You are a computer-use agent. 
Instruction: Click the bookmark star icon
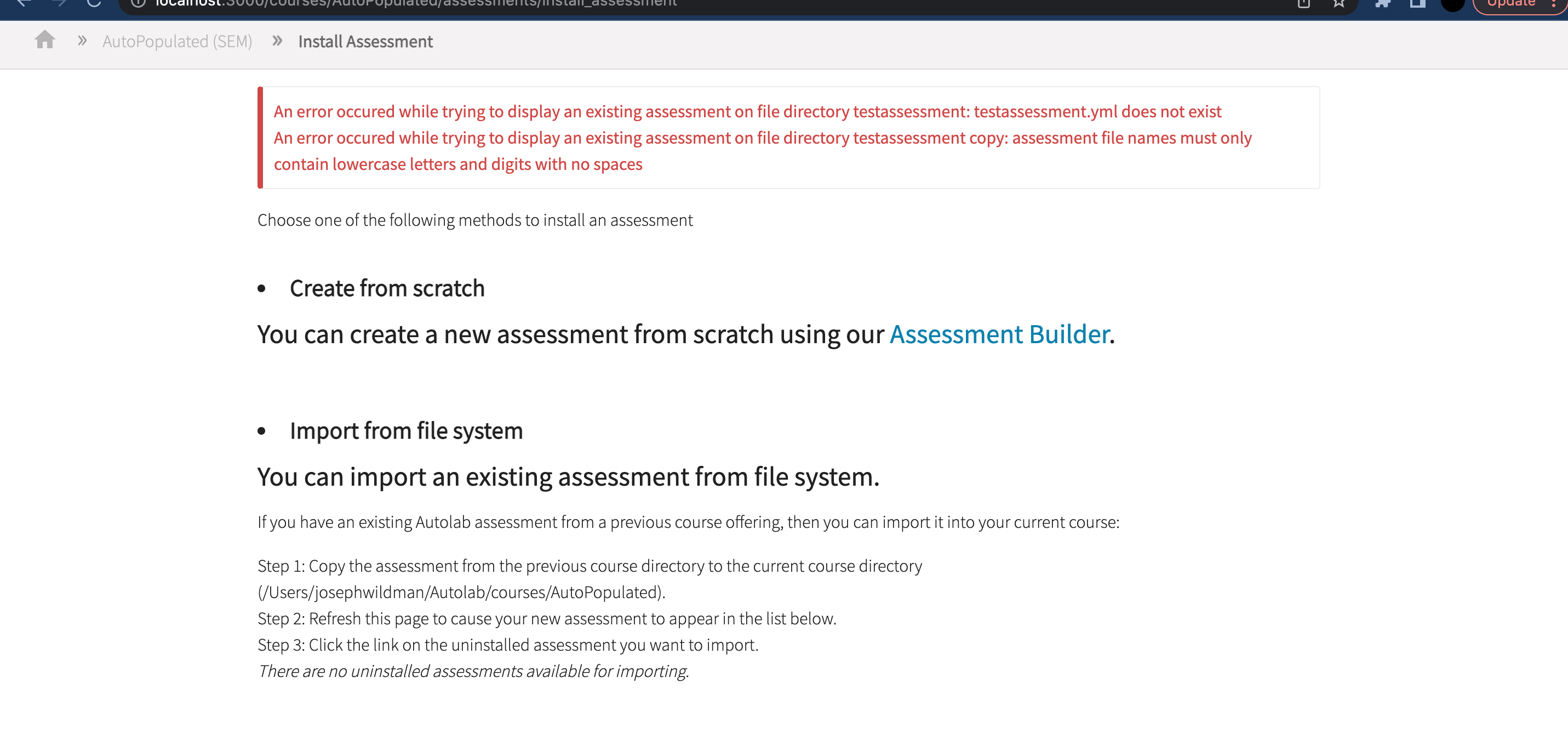(x=1338, y=3)
